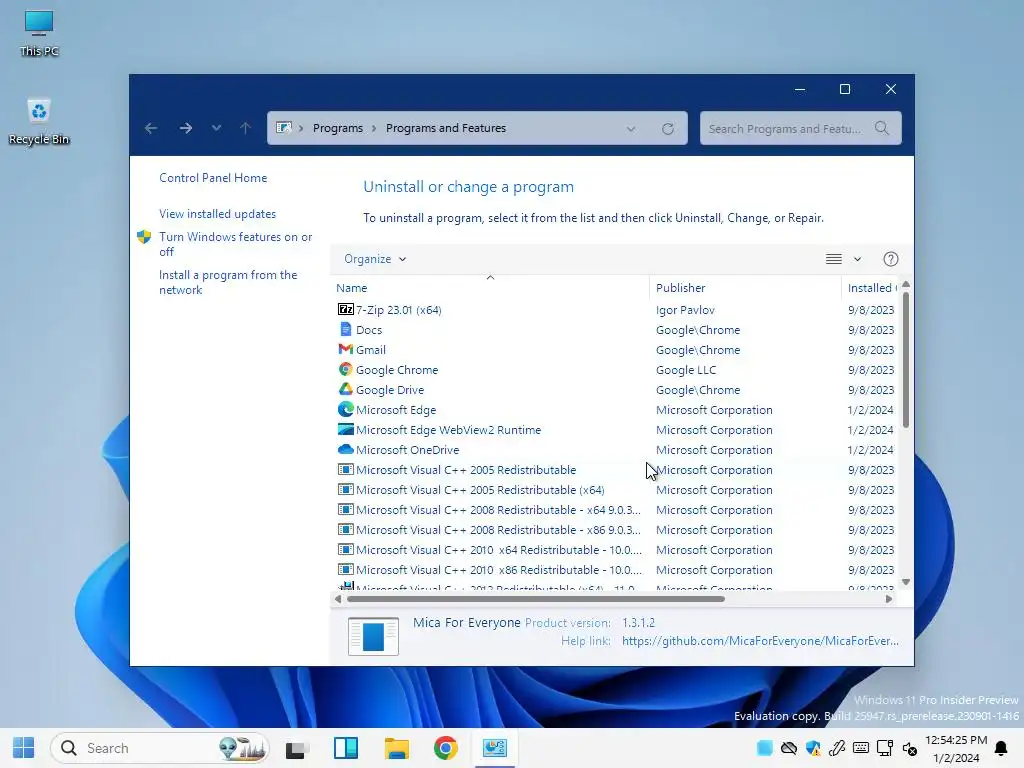Click the Google LLC publisher cell
Image resolution: width=1024 pixels, height=768 pixels.
[686, 370]
